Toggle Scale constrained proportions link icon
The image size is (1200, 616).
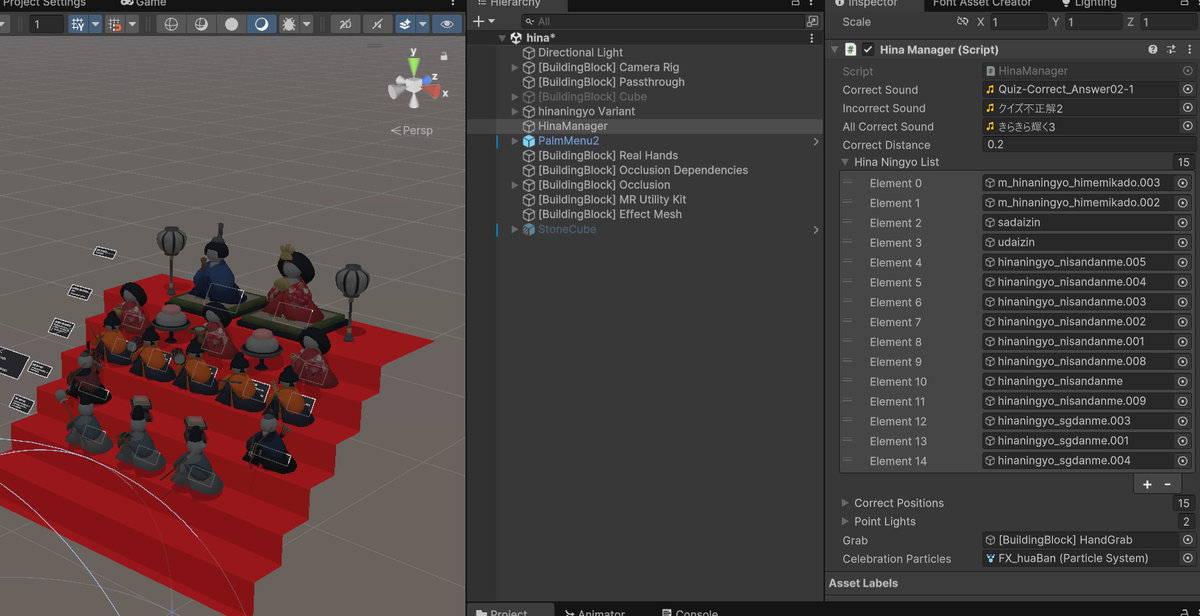(x=962, y=21)
